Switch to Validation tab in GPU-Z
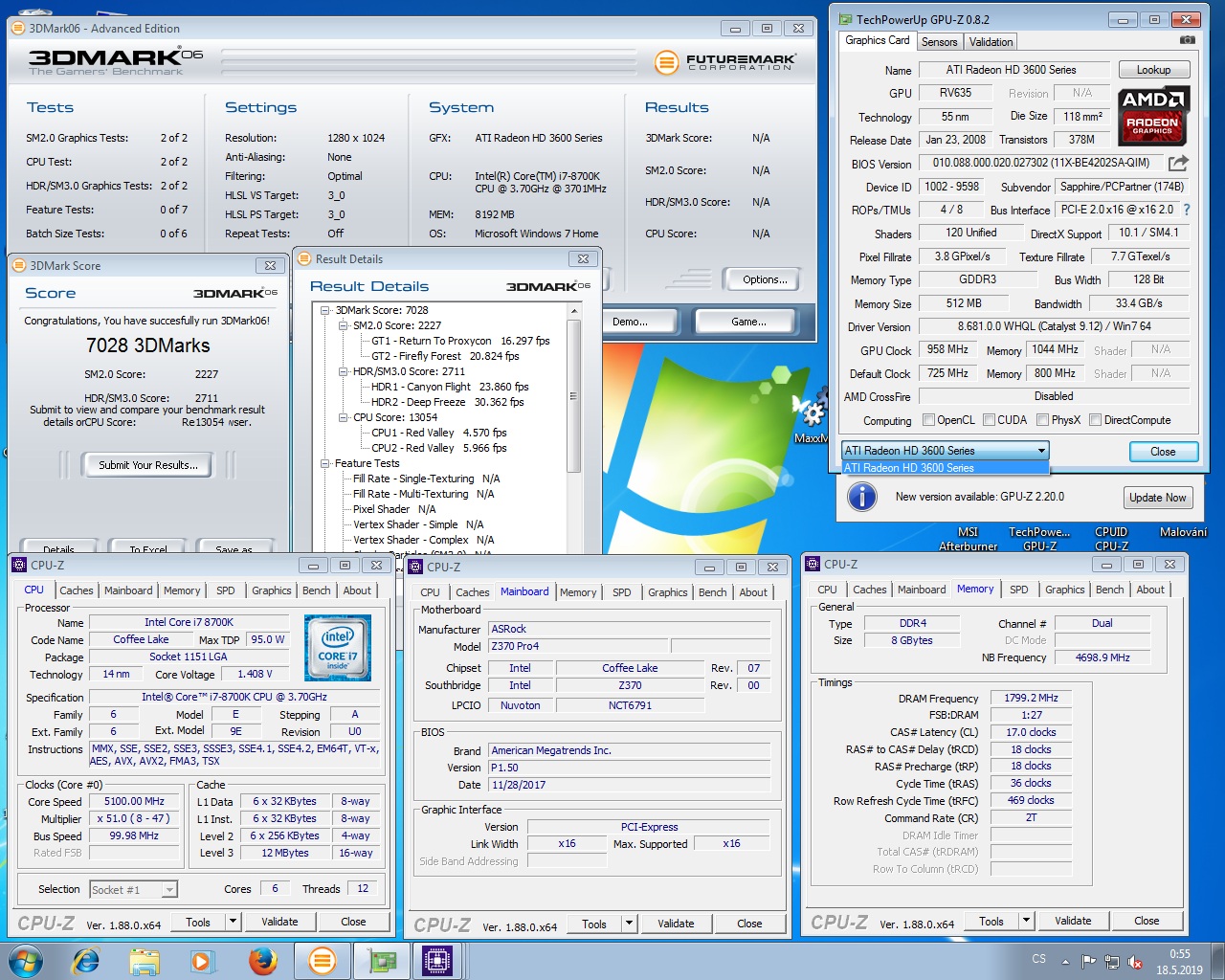The width and height of the screenshot is (1225, 980). pyautogui.click(x=991, y=42)
